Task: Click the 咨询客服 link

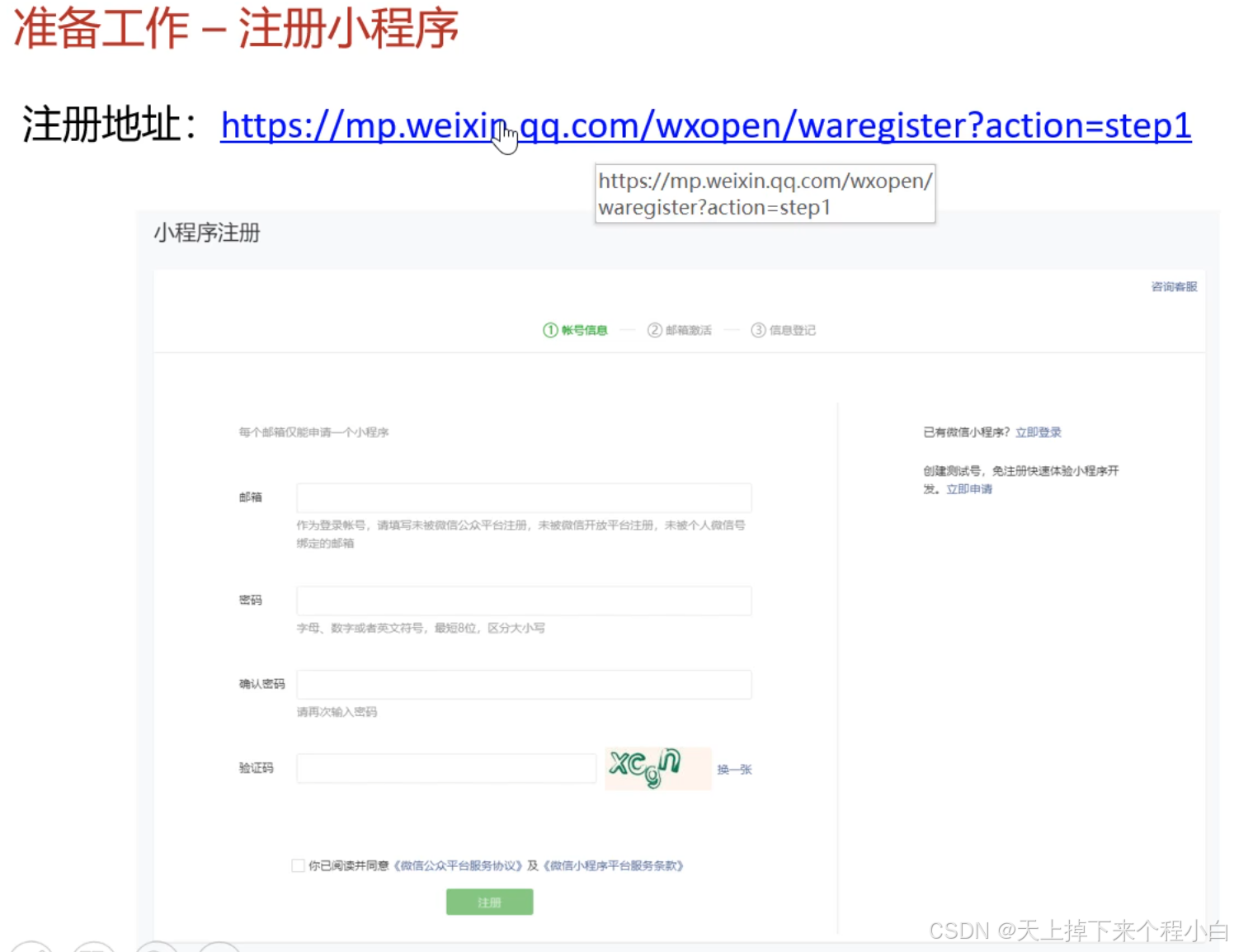Action: coord(1174,286)
